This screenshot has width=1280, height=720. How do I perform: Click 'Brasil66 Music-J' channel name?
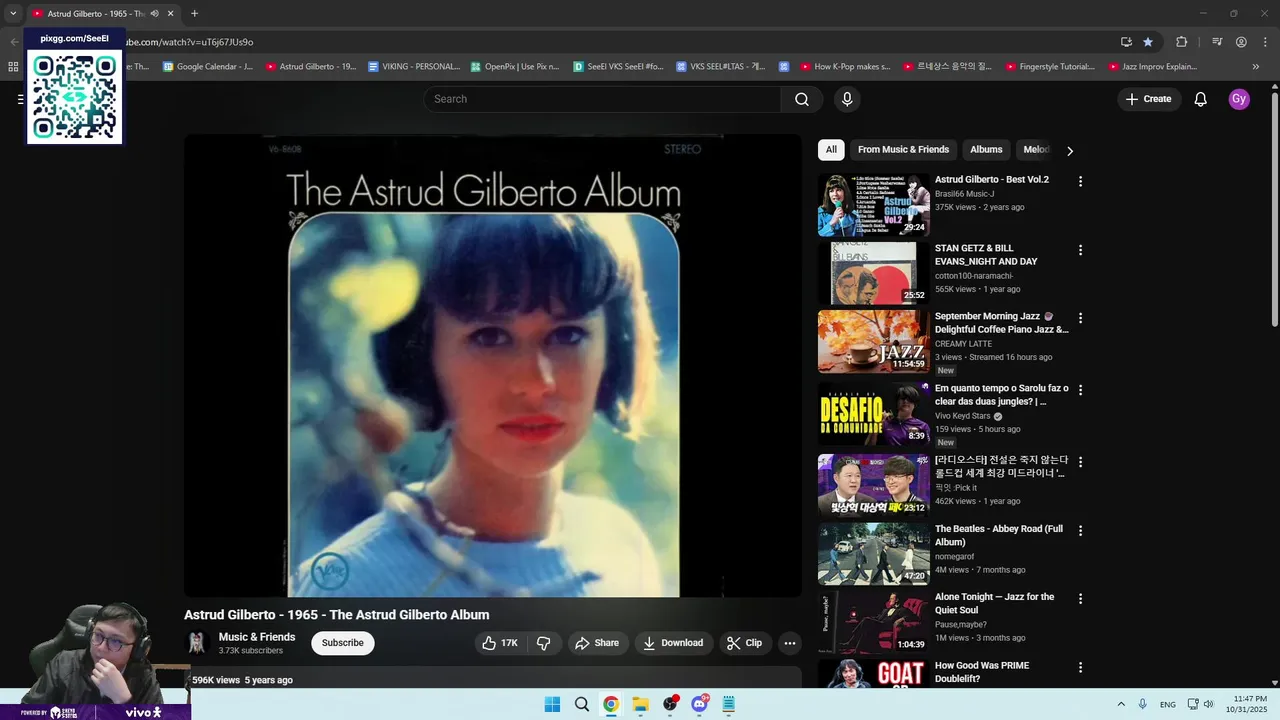[964, 194]
